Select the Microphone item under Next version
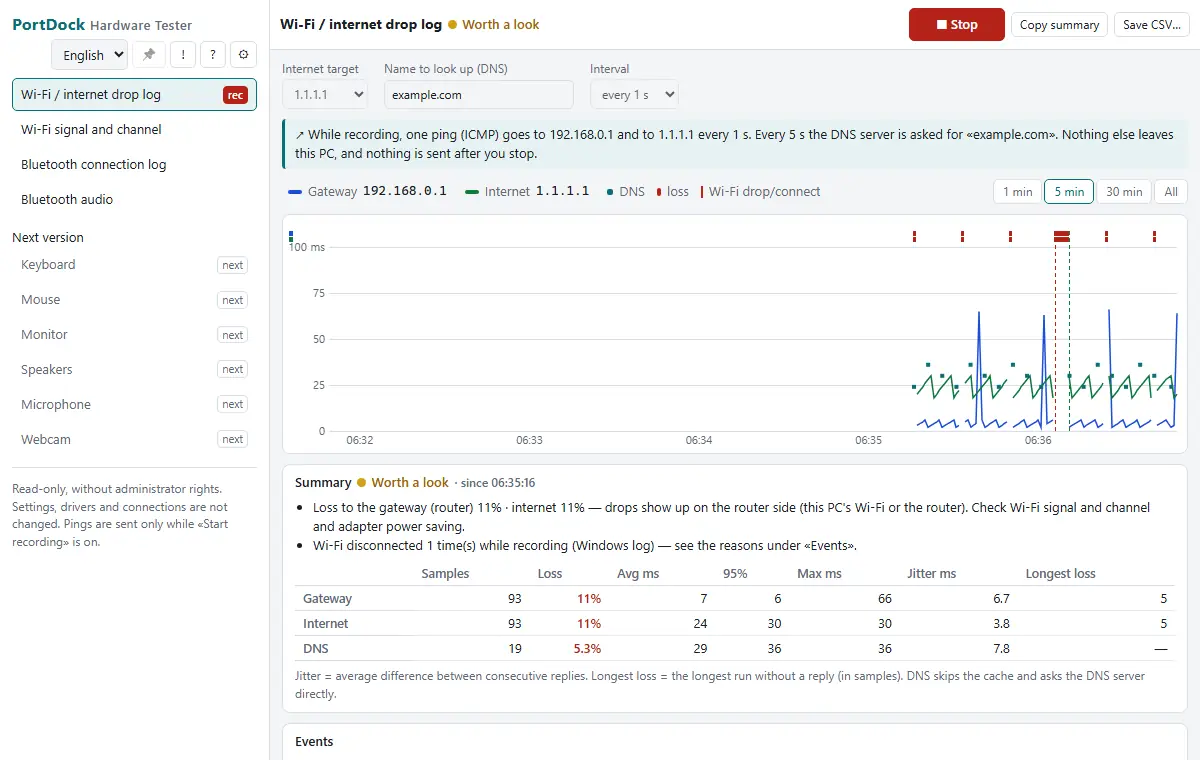Viewport: 1200px width, 760px height. [134, 405]
